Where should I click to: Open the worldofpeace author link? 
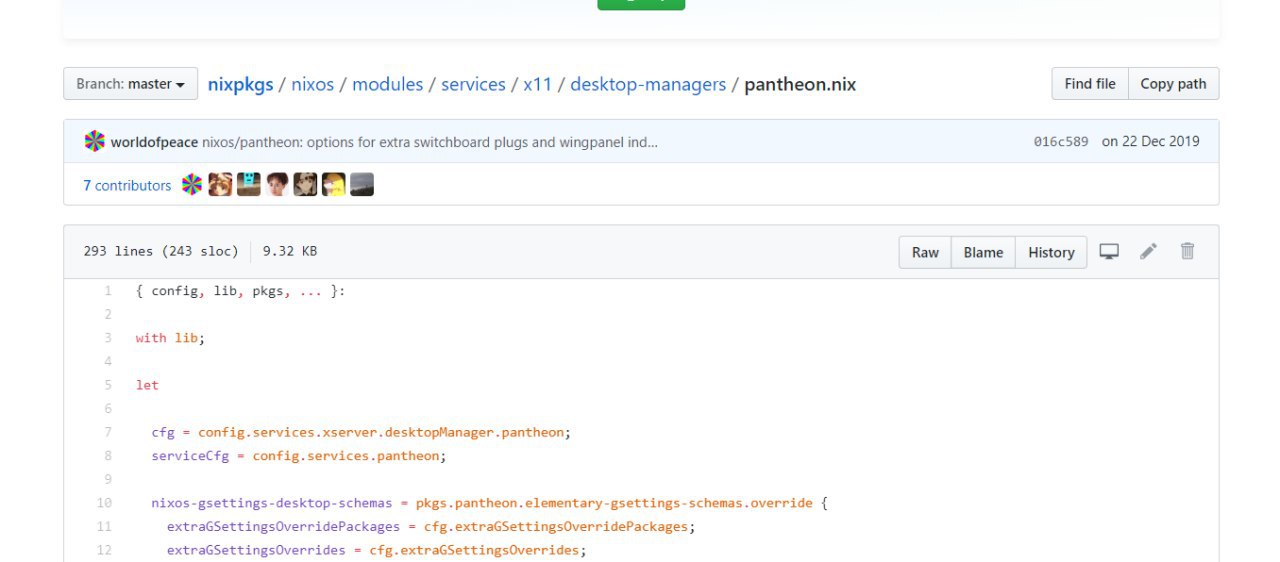coord(154,142)
